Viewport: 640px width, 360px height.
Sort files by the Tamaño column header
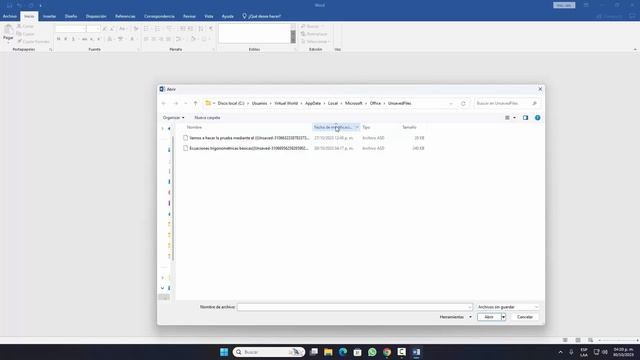[409, 127]
